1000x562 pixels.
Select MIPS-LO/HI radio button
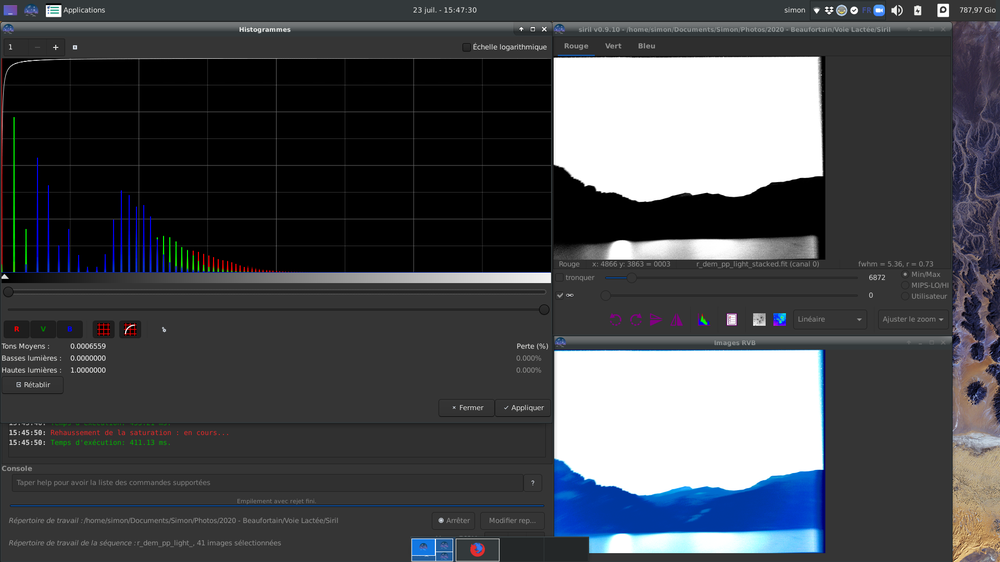[x=905, y=285]
